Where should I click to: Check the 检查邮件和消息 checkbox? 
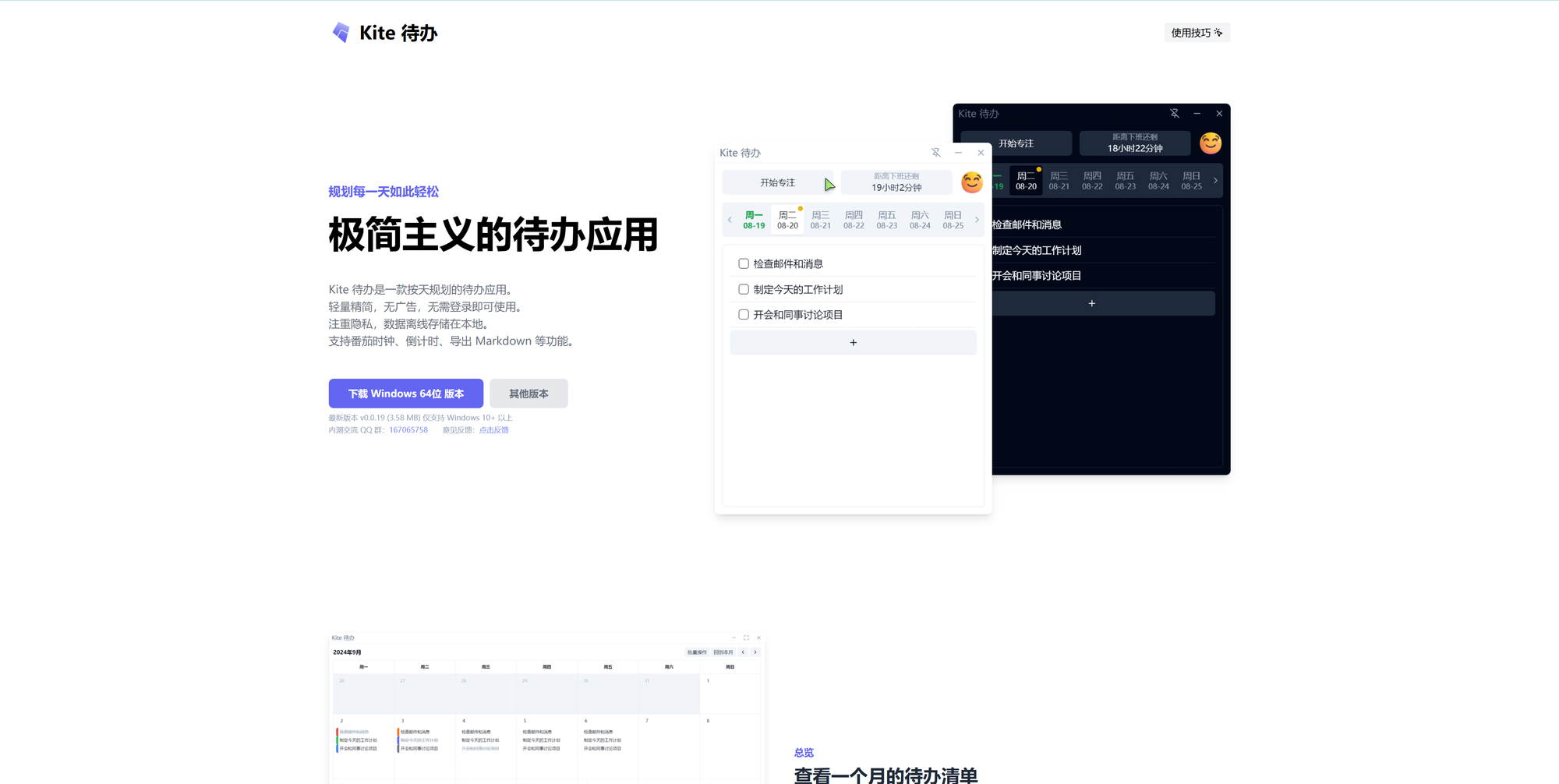tap(744, 264)
